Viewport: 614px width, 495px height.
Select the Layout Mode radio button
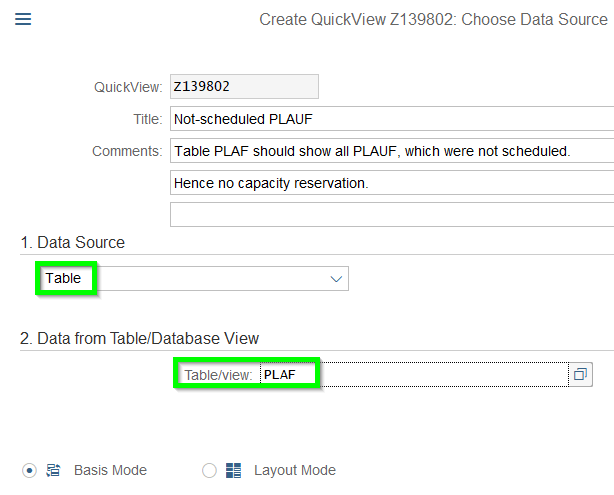point(209,470)
